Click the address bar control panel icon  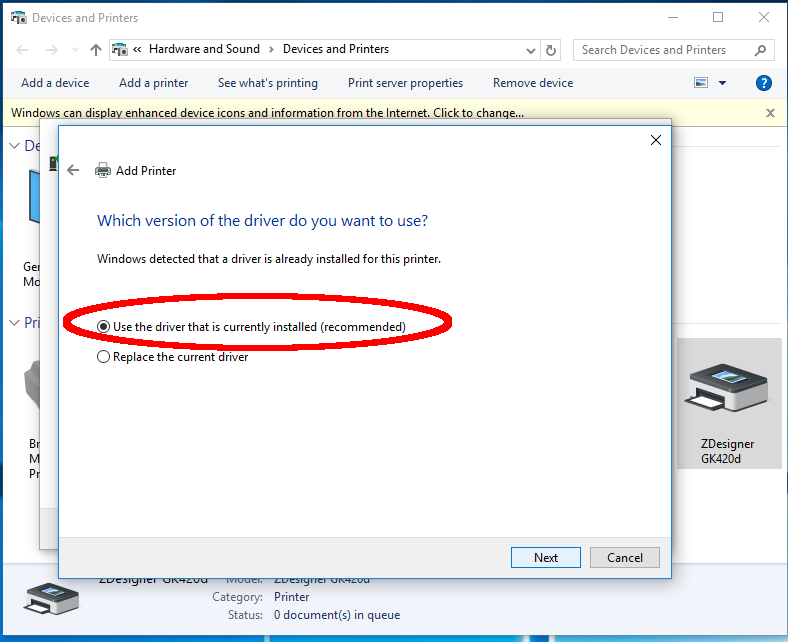pyautogui.click(x=120, y=49)
